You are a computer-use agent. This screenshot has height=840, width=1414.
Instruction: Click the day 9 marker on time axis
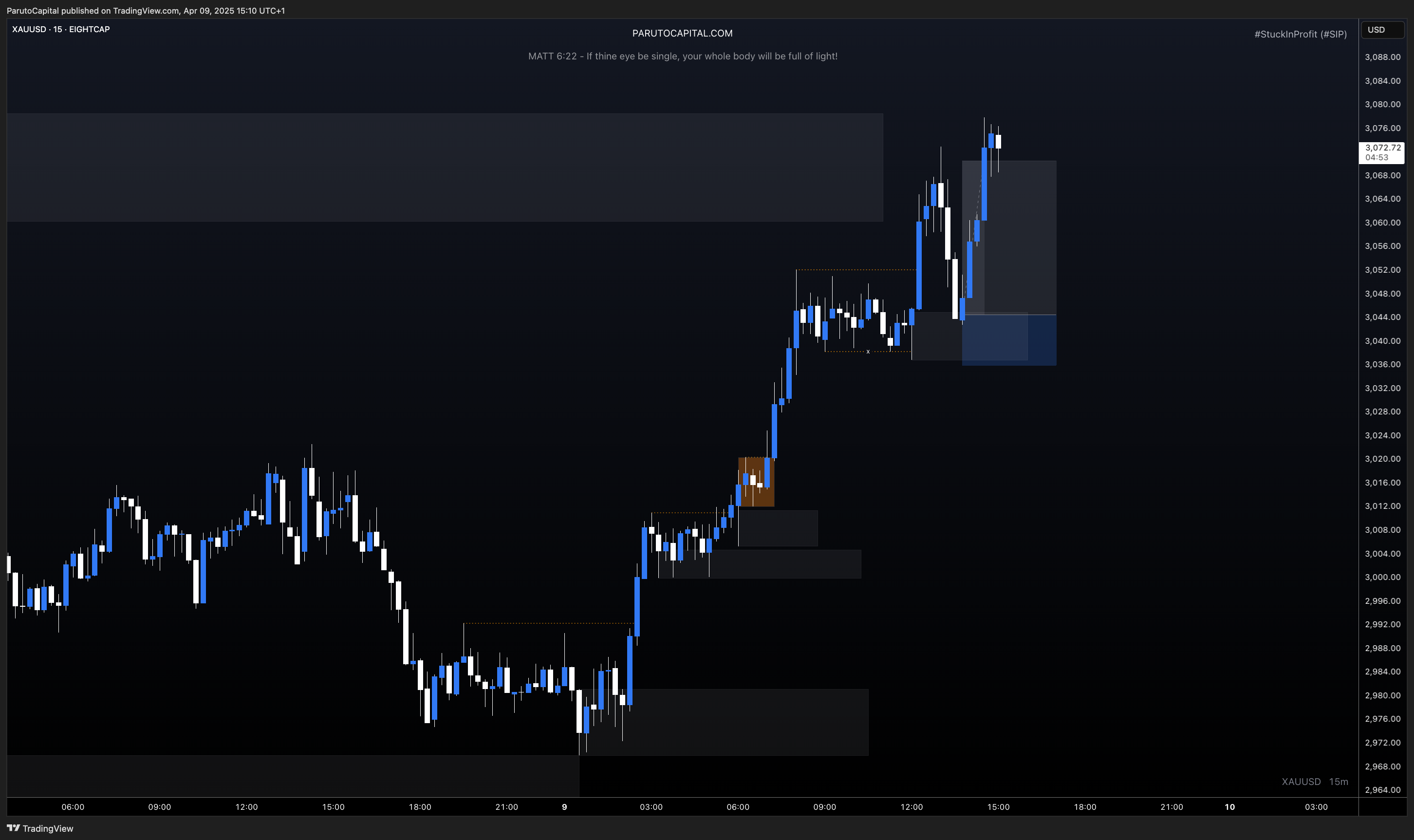564,806
